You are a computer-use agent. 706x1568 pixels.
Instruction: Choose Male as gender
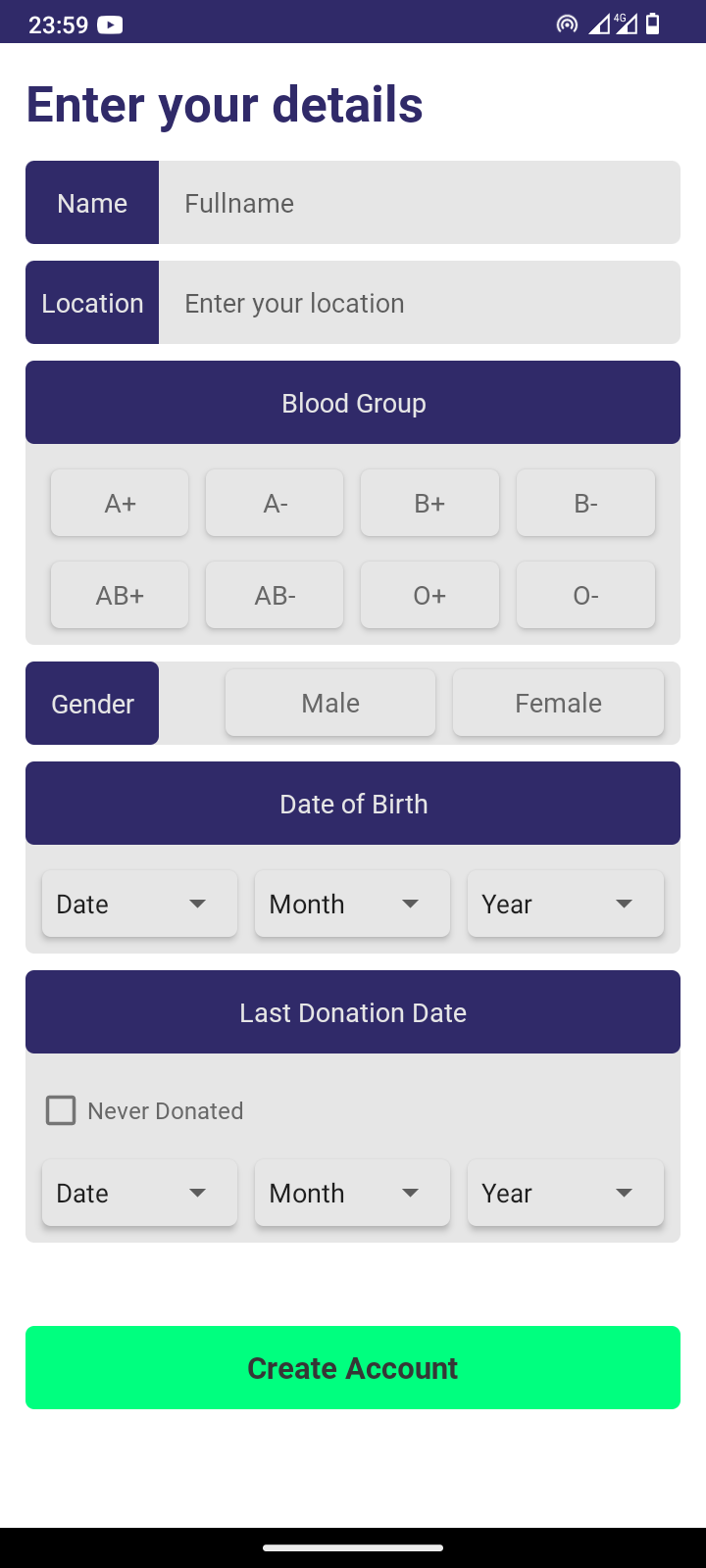pyautogui.click(x=330, y=703)
